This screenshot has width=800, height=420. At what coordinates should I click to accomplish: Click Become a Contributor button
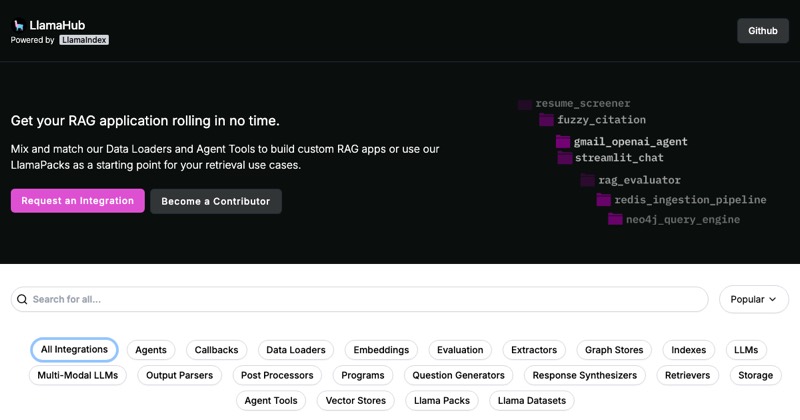click(216, 201)
